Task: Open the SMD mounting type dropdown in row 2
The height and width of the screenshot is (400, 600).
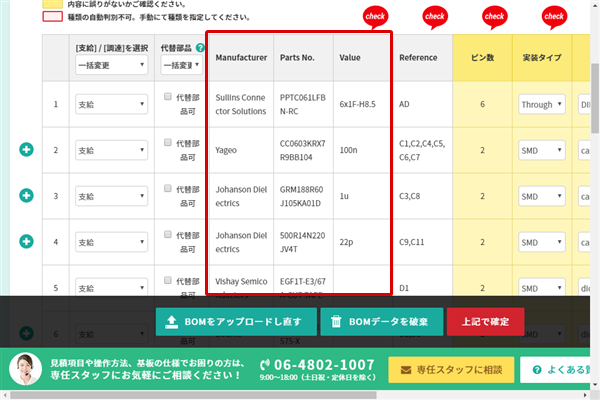Action: [x=541, y=150]
